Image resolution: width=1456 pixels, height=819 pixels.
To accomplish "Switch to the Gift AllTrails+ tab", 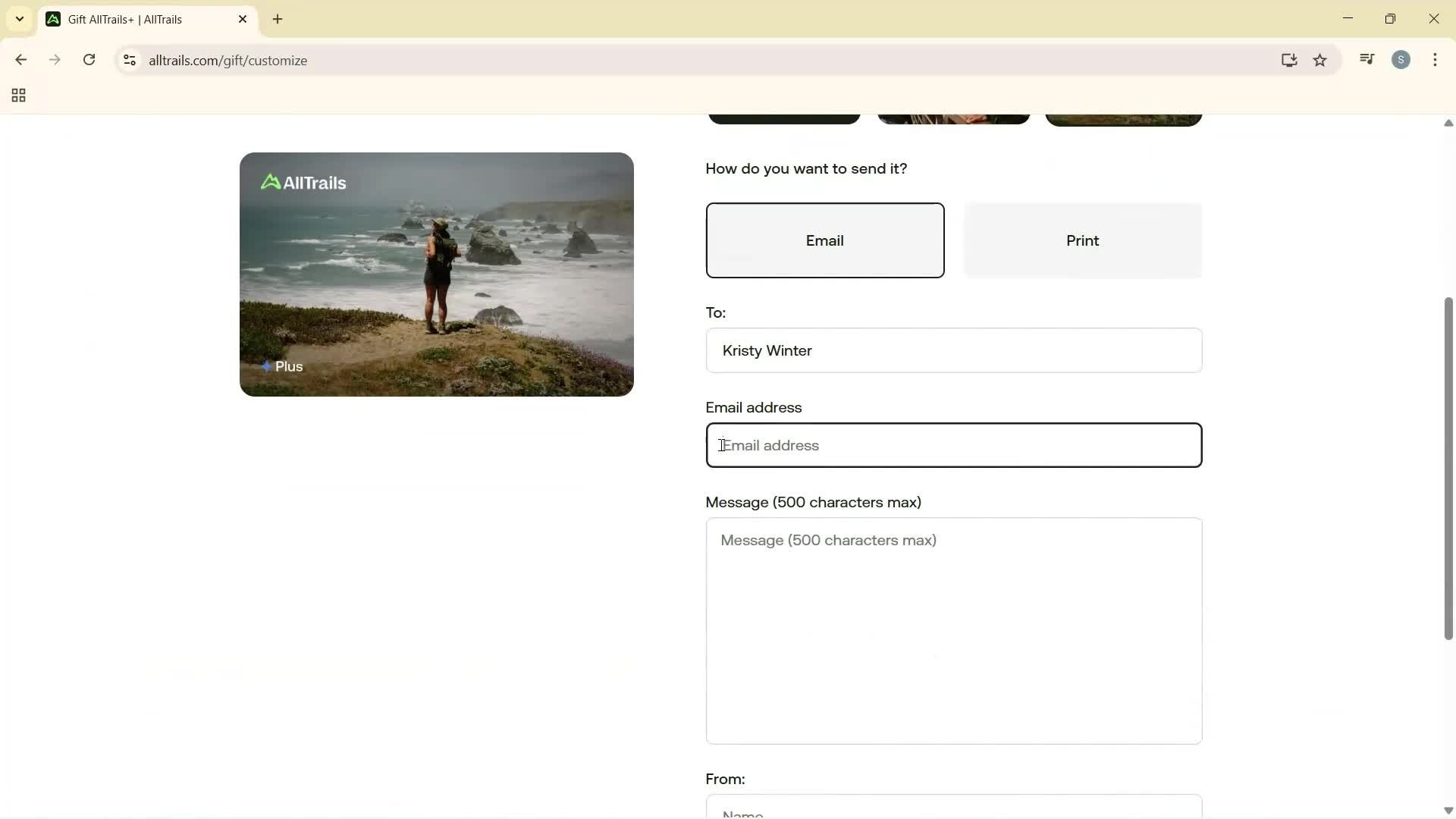I will point(125,19).
